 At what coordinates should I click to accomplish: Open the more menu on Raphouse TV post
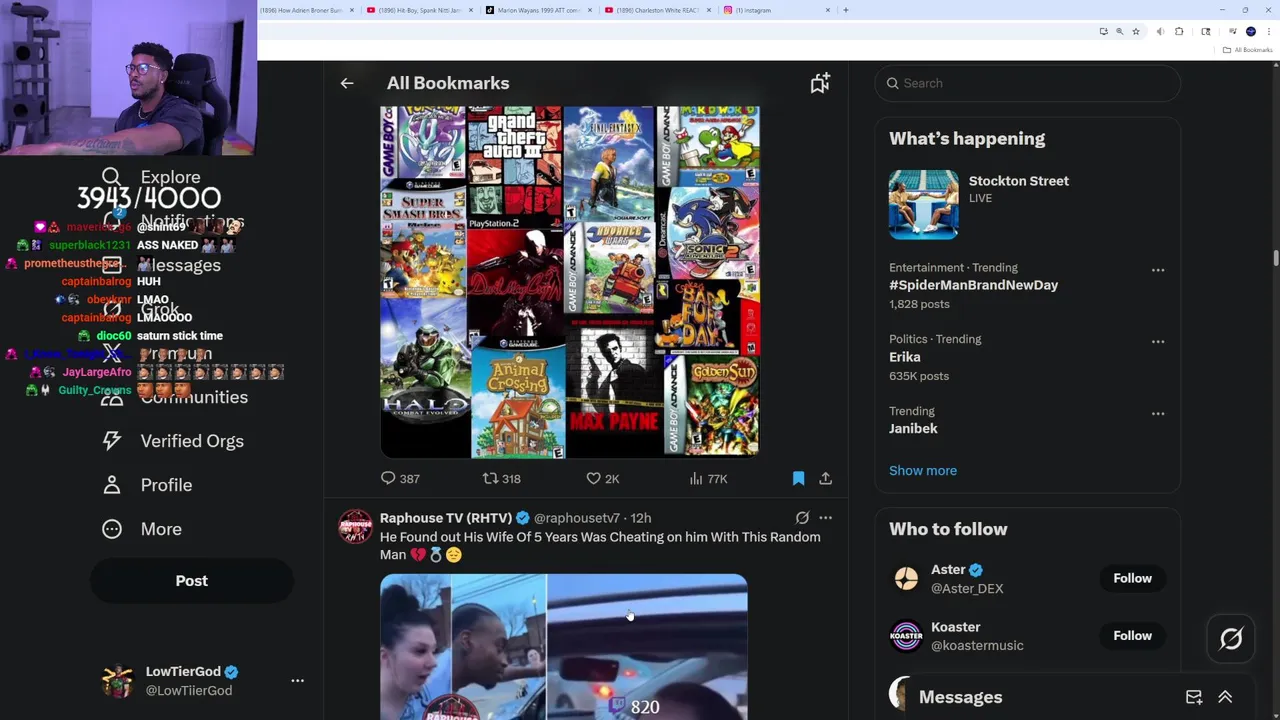coord(825,518)
